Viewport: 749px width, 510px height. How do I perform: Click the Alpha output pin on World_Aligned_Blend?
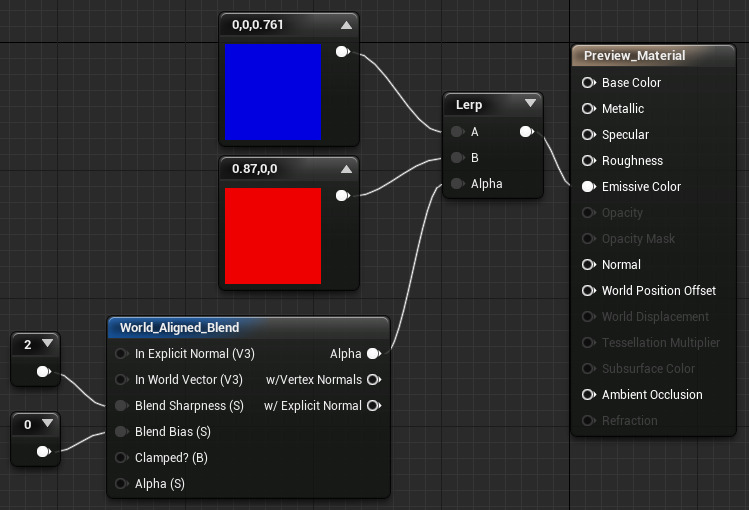(x=373, y=354)
